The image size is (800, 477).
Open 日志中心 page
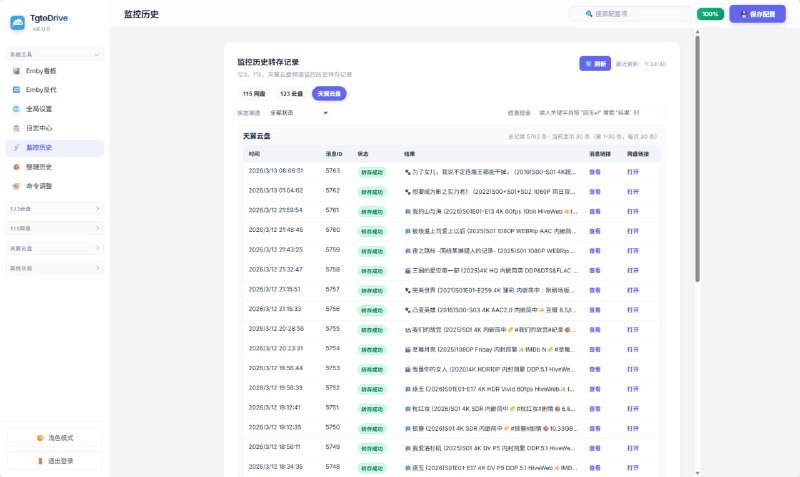pos(55,128)
